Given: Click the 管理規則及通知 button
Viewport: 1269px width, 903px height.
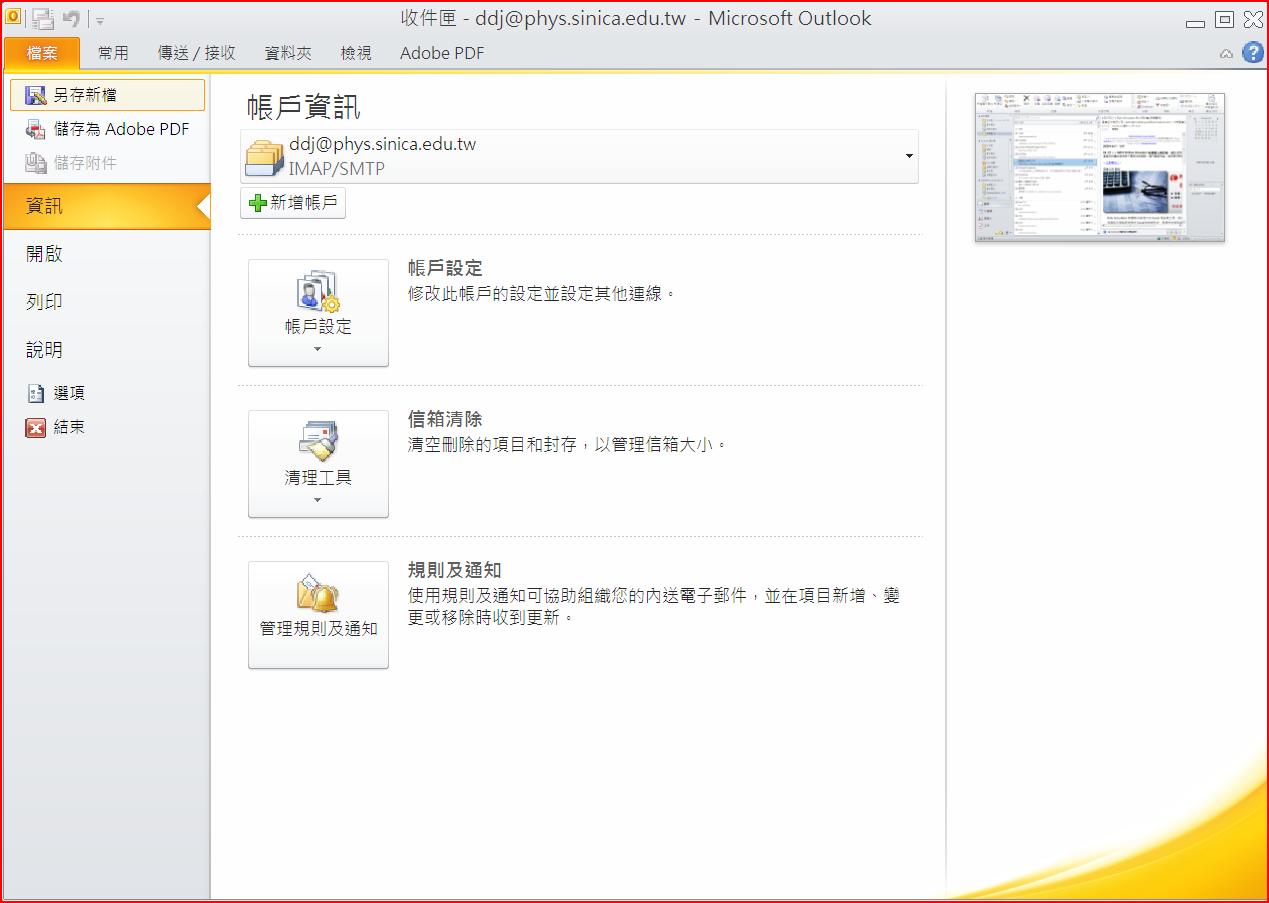Looking at the screenshot, I should click(318, 615).
